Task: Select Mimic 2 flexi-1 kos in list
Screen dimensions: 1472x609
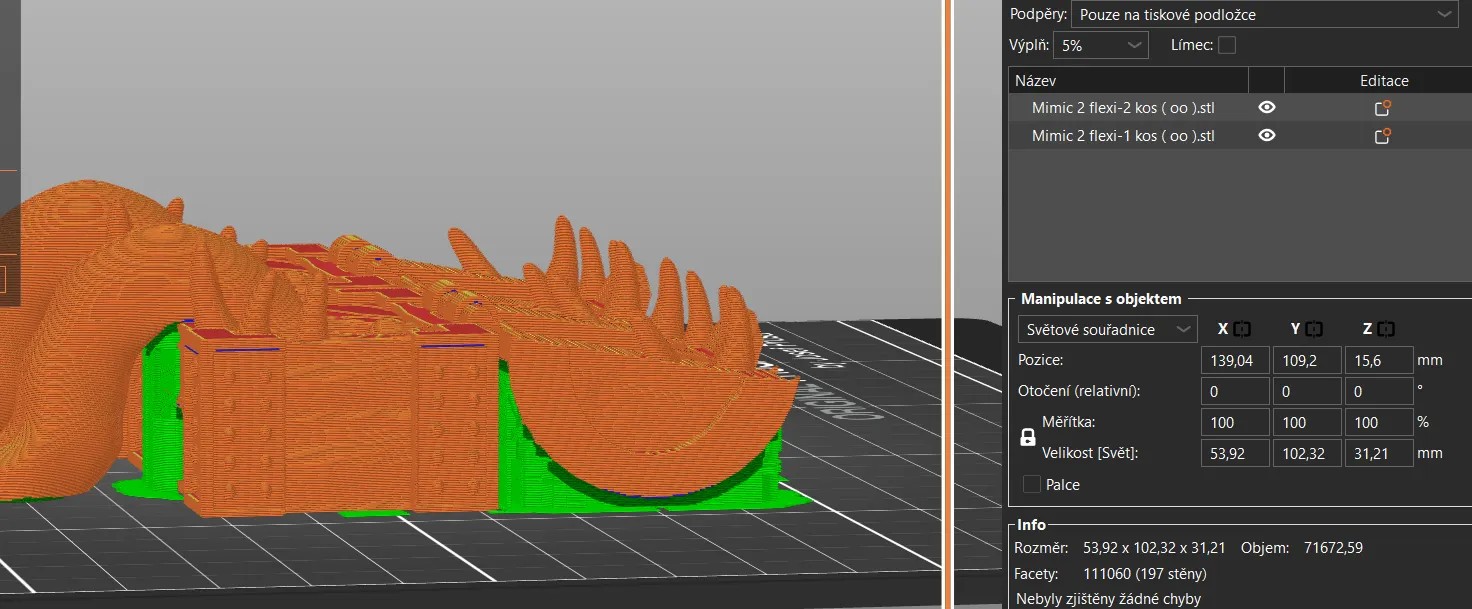Action: point(1123,136)
